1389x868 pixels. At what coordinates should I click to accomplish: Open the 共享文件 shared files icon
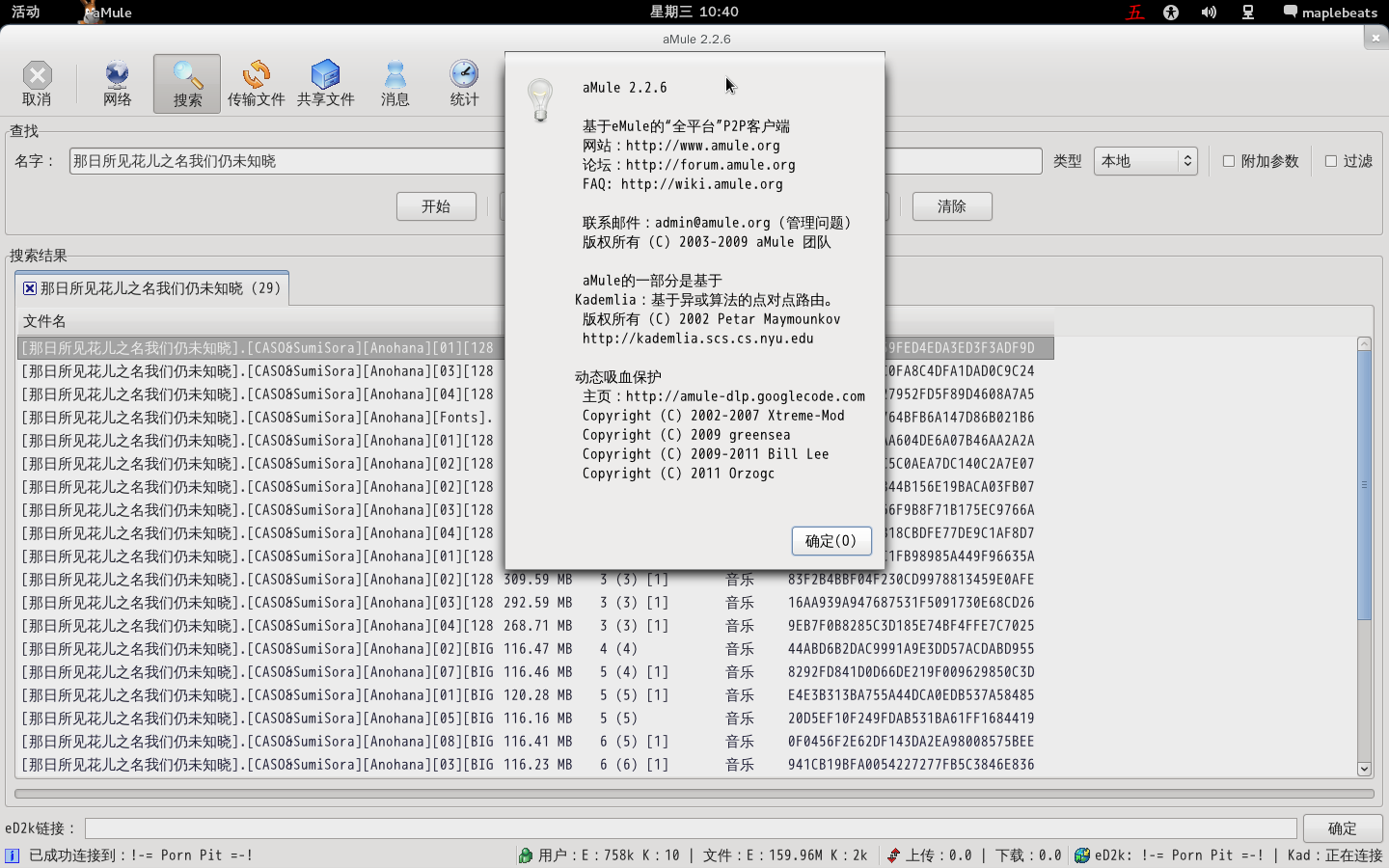pyautogui.click(x=325, y=83)
